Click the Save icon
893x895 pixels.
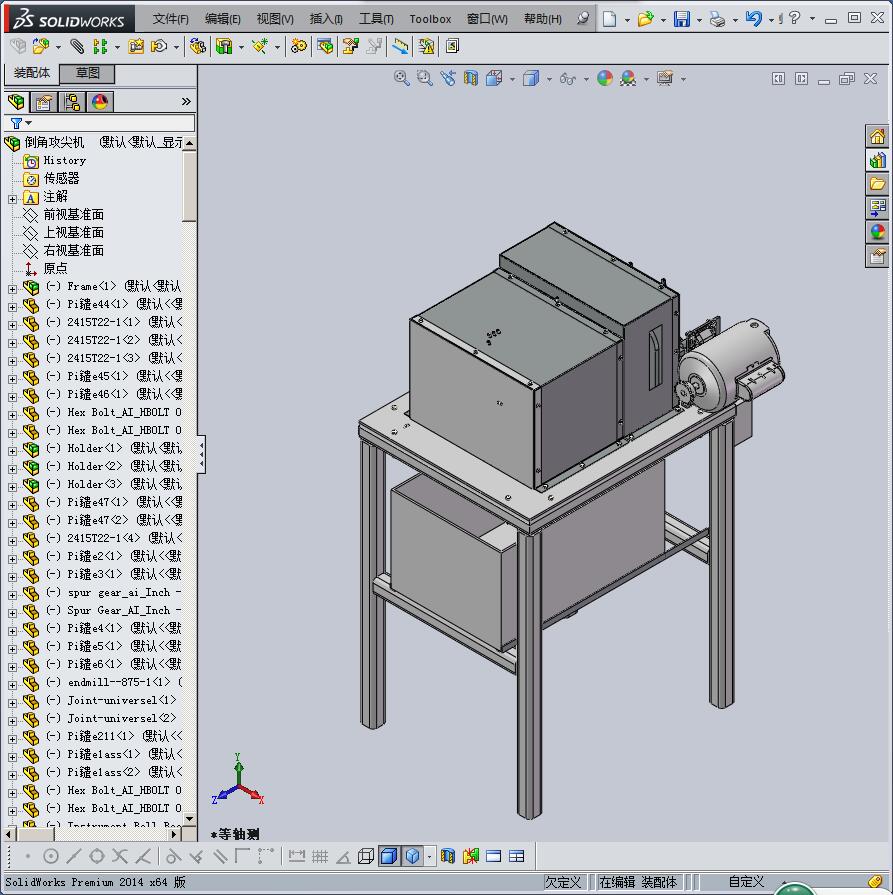[x=681, y=19]
